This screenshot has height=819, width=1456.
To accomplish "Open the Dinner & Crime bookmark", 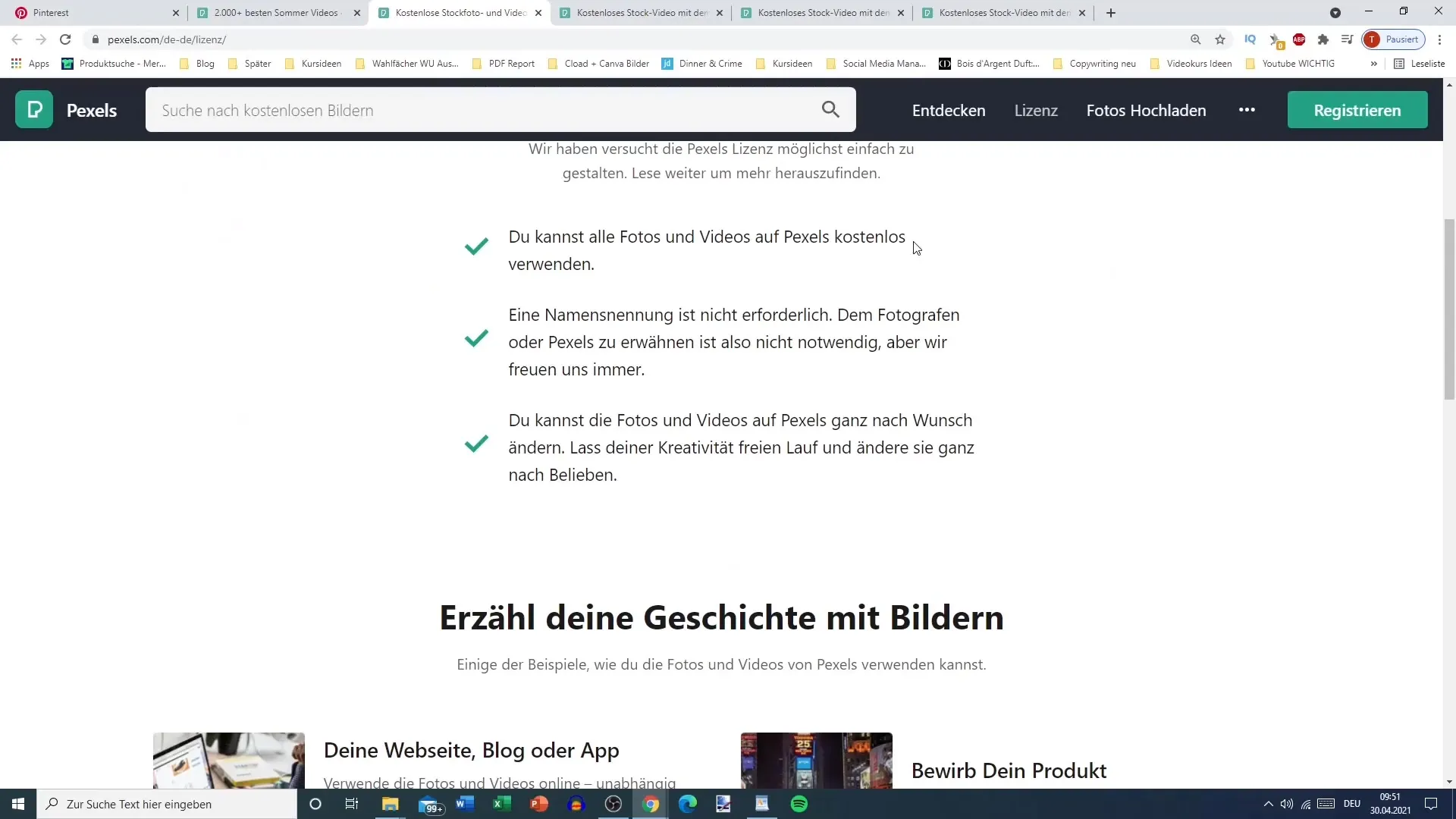I will [x=702, y=64].
